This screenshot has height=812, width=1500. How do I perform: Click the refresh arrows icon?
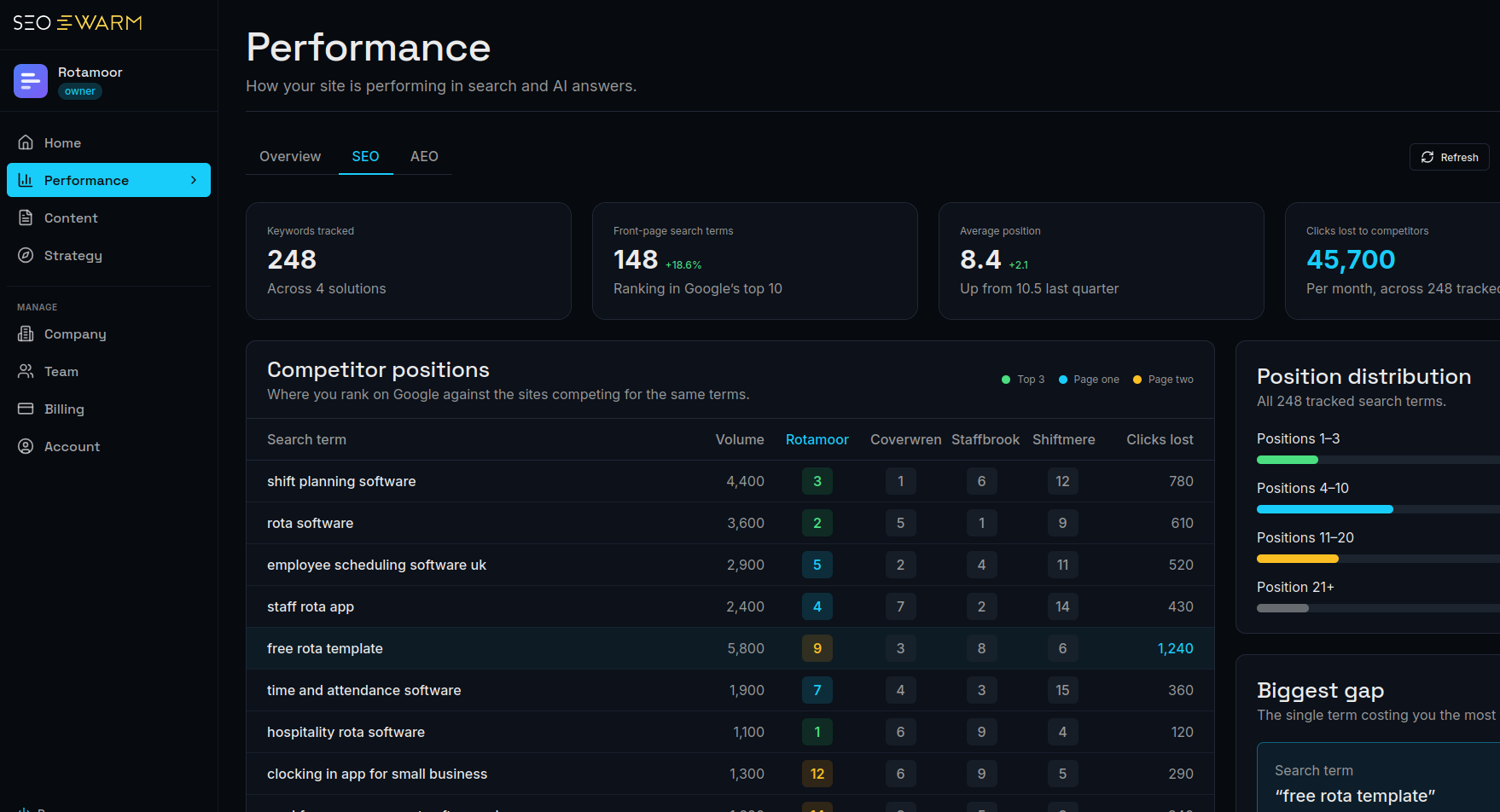click(x=1427, y=157)
